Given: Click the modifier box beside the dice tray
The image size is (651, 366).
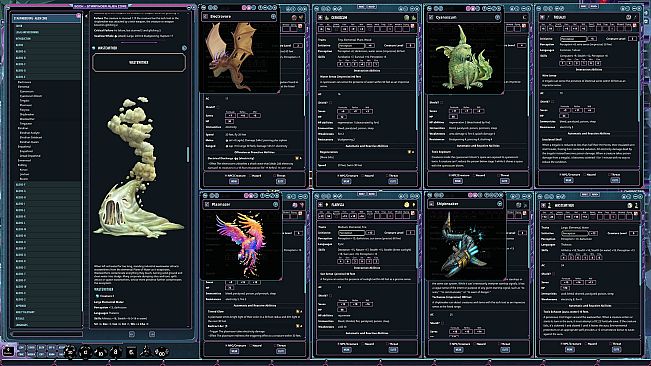Looking at the screenshot, I should click(8, 351).
